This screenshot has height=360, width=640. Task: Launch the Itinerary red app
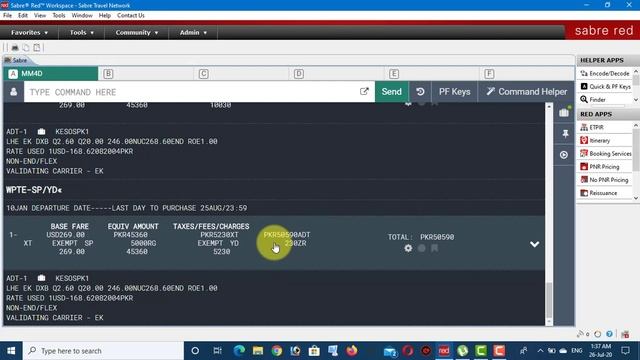click(595, 140)
